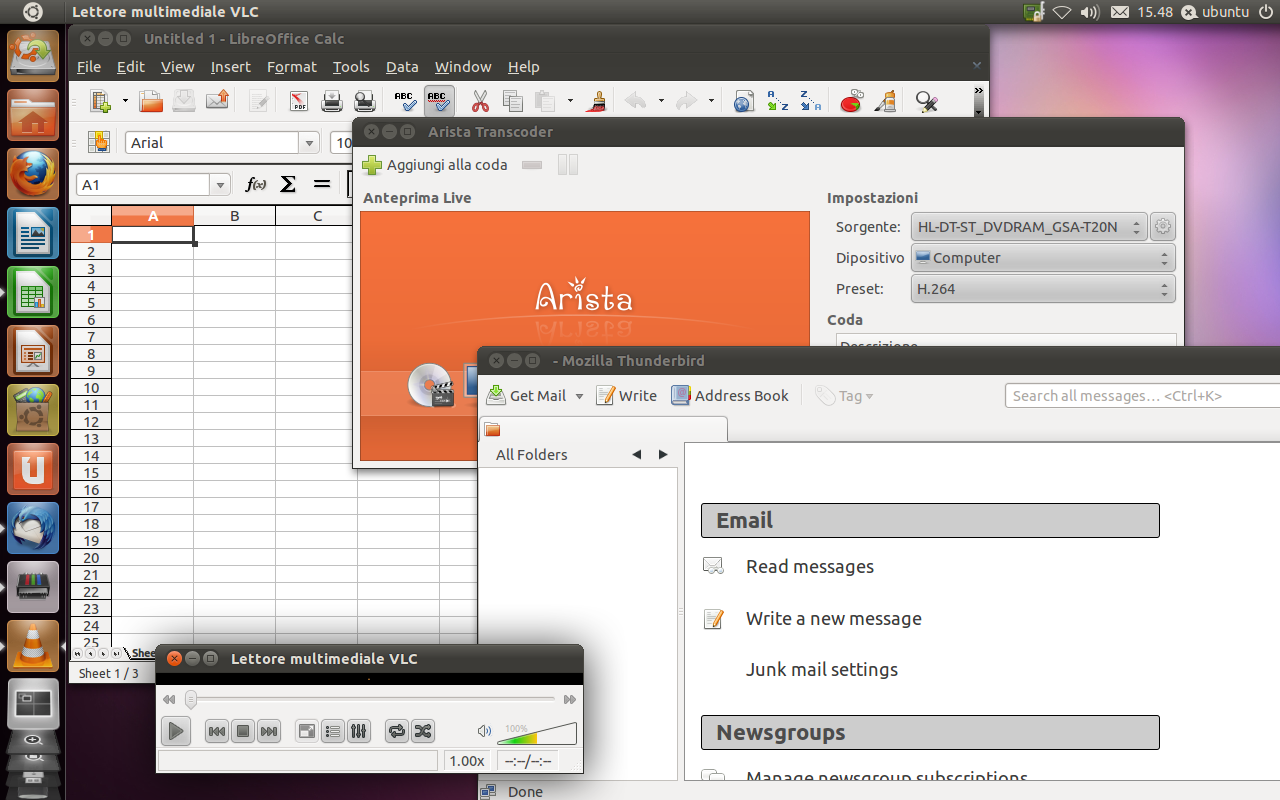Click the Arista source settings gear icon
The width and height of the screenshot is (1280, 800).
[1162, 227]
